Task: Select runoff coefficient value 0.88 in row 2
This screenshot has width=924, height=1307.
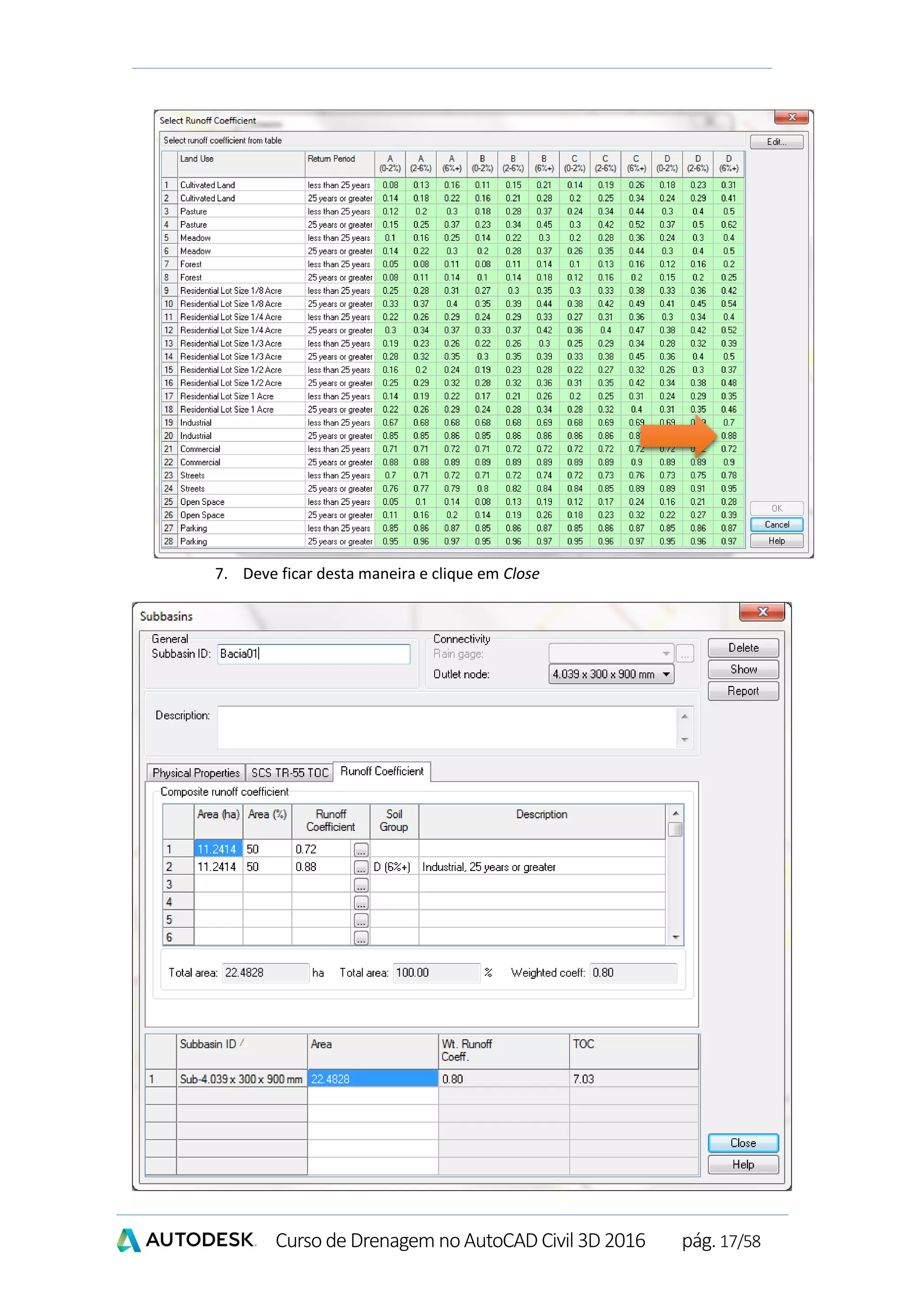Action: click(322, 867)
